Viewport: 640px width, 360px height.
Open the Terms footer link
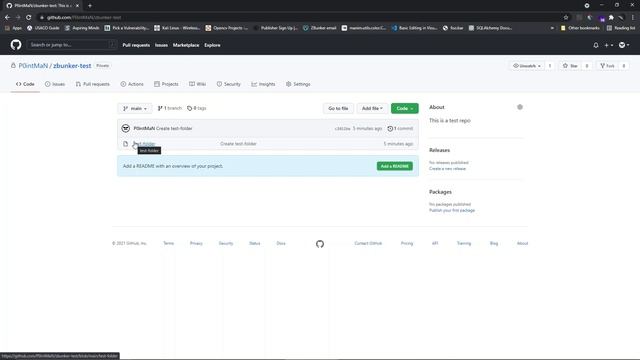(x=169, y=243)
